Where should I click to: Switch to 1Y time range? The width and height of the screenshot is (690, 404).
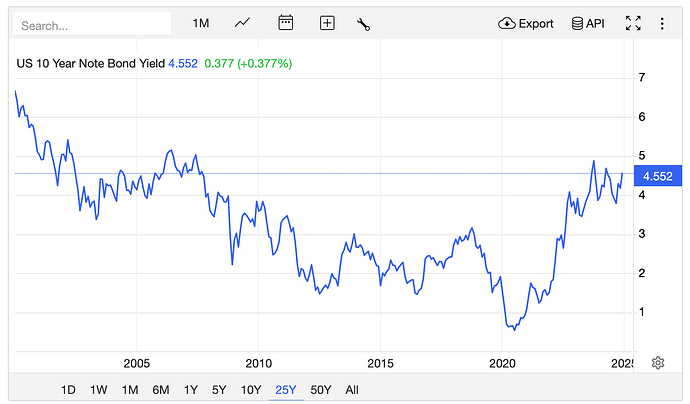(190, 389)
